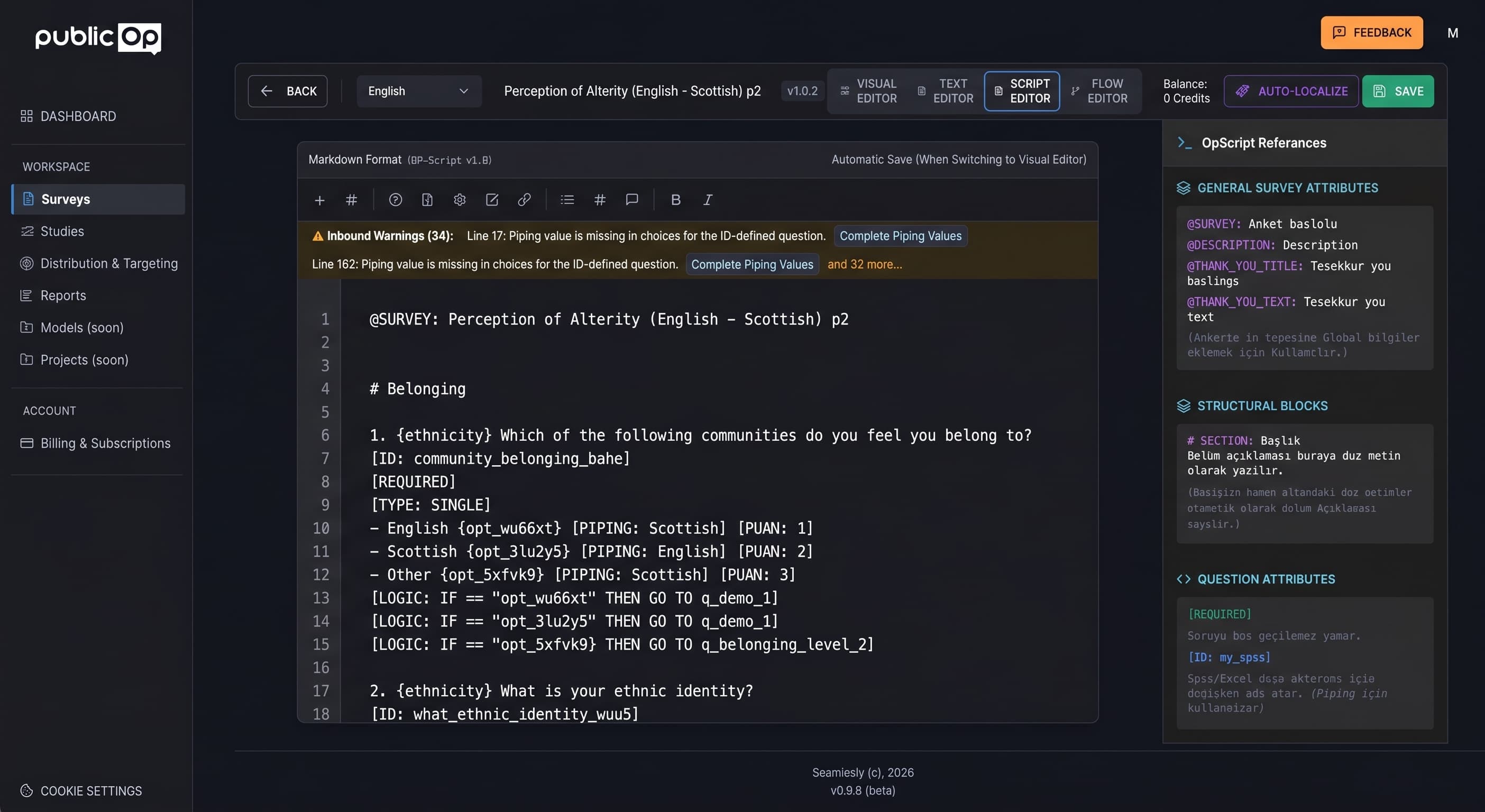The image size is (1485, 812).
Task: Toggle bold formatting
Action: 676,200
